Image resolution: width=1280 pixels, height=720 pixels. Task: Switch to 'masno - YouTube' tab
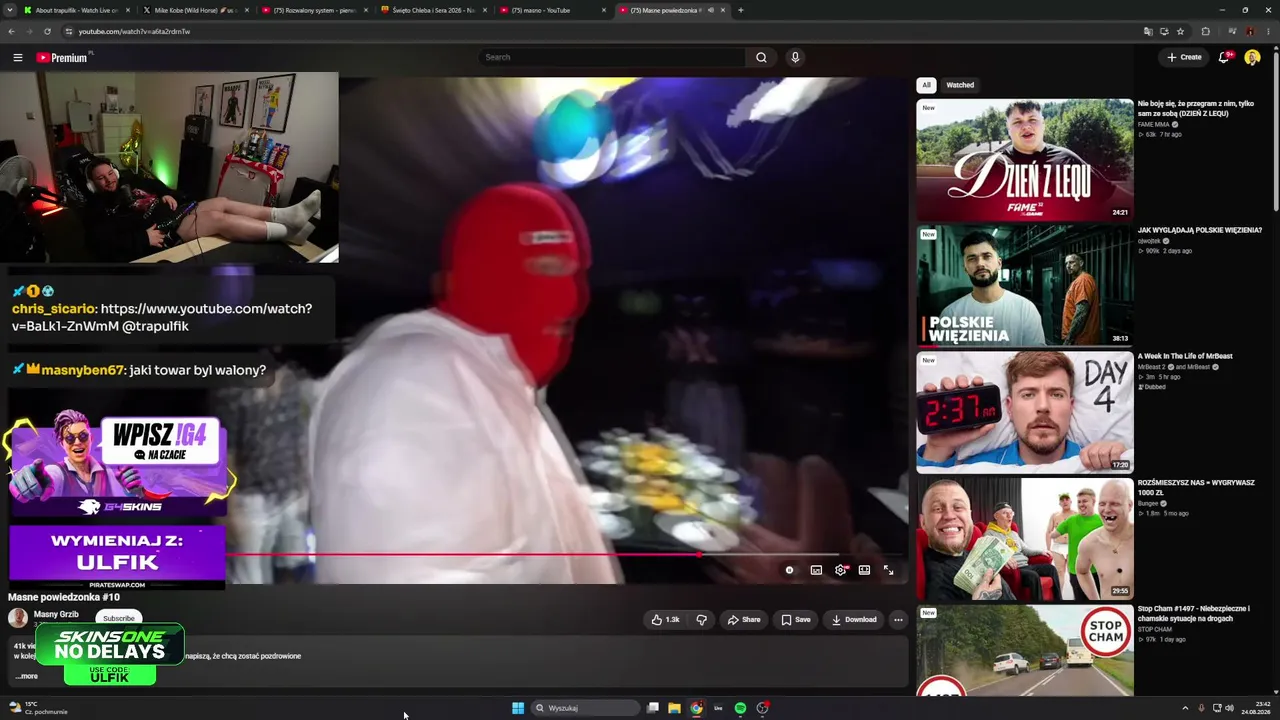(553, 10)
